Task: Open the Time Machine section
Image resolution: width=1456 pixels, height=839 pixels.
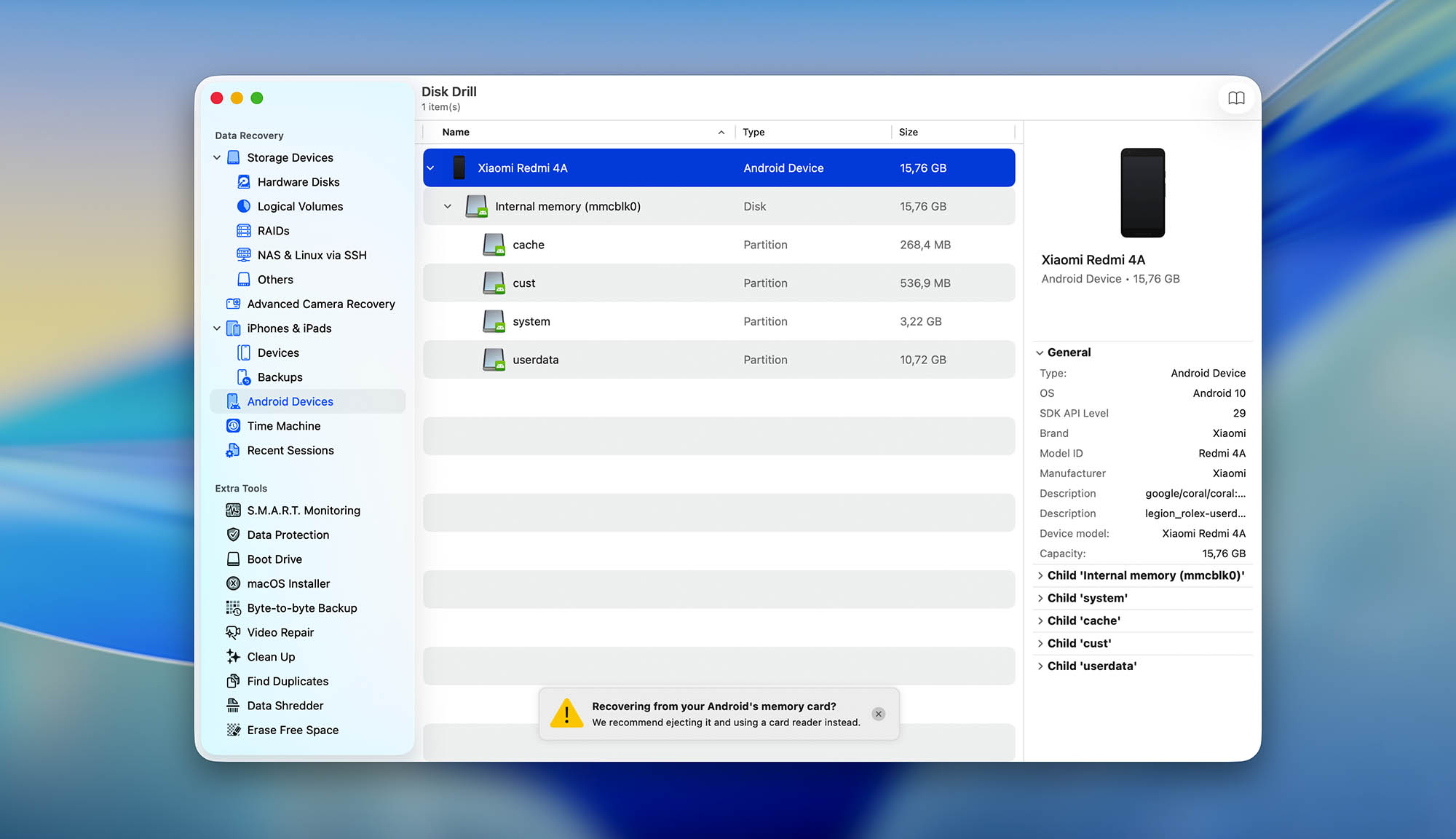Action: click(282, 425)
